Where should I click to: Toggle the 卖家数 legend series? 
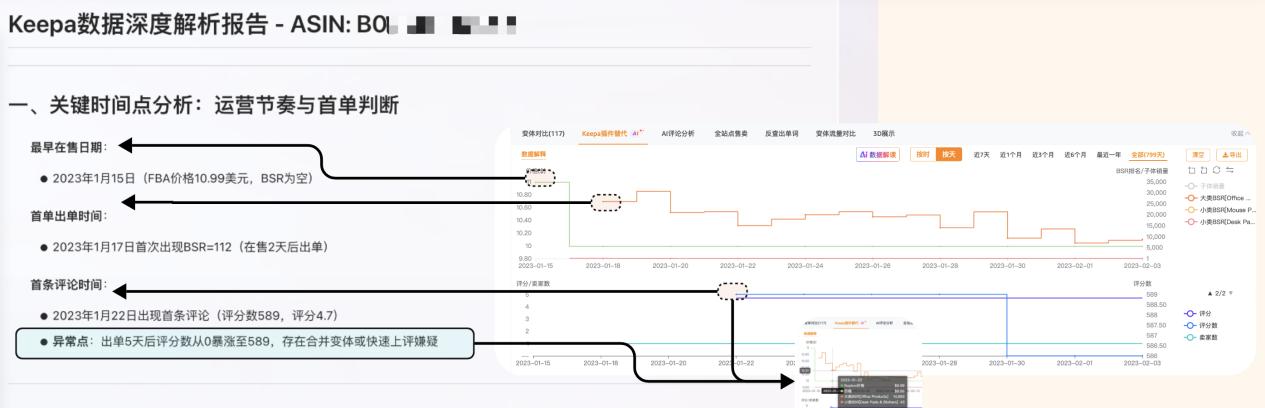coord(1202,337)
